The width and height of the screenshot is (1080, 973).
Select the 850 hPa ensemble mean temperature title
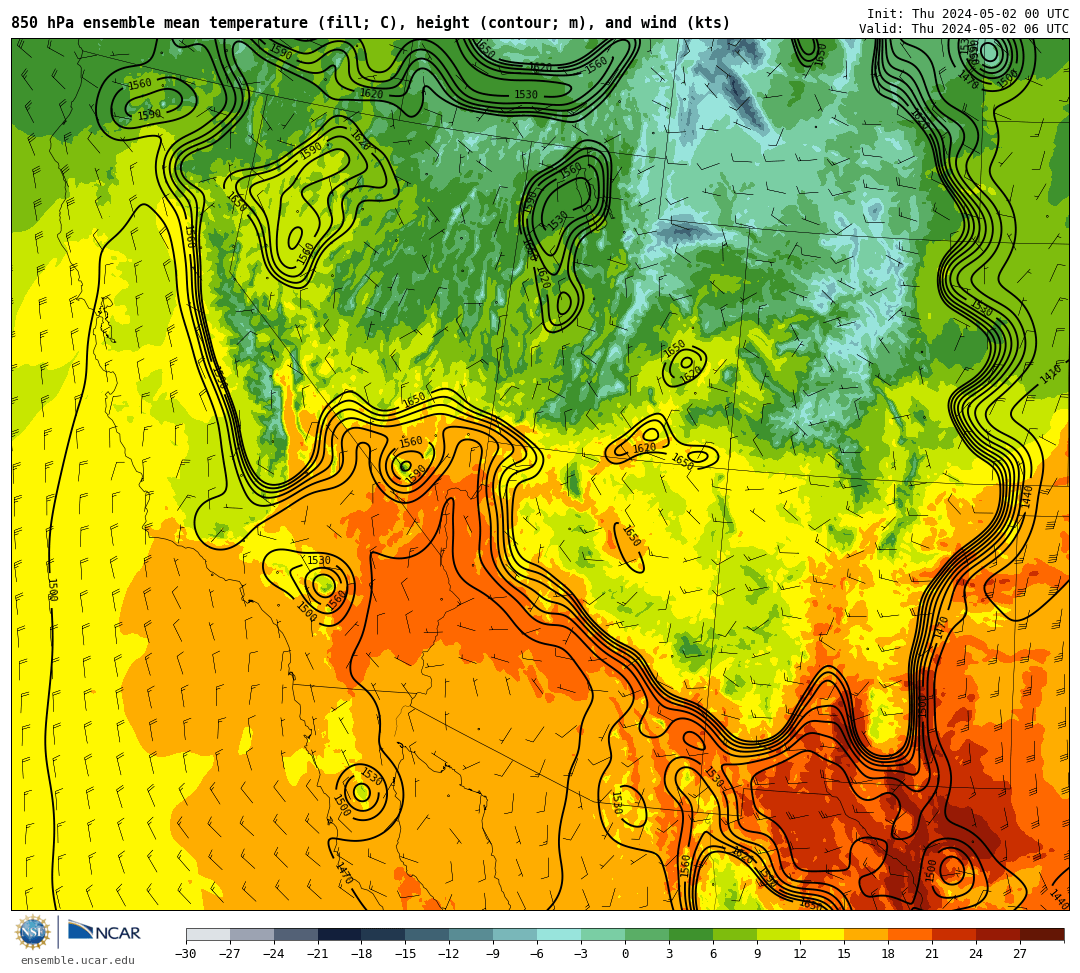(x=371, y=23)
